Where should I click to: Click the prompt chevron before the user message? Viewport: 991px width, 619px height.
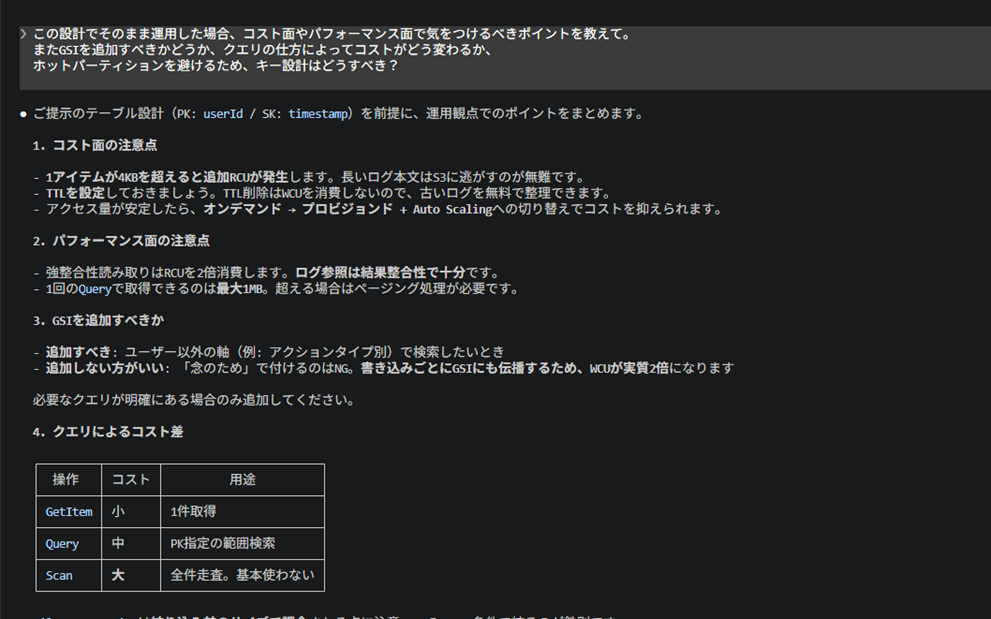coord(23,34)
